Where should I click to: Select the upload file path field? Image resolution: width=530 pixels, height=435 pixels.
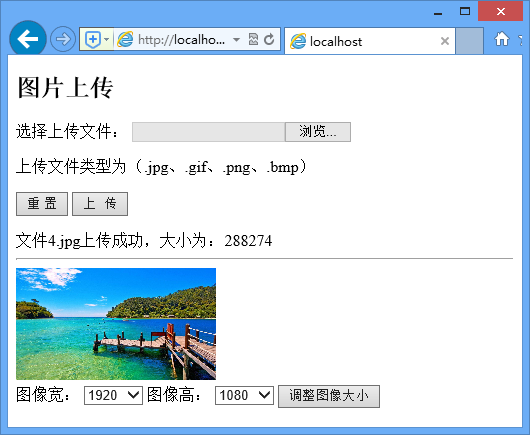click(x=209, y=132)
